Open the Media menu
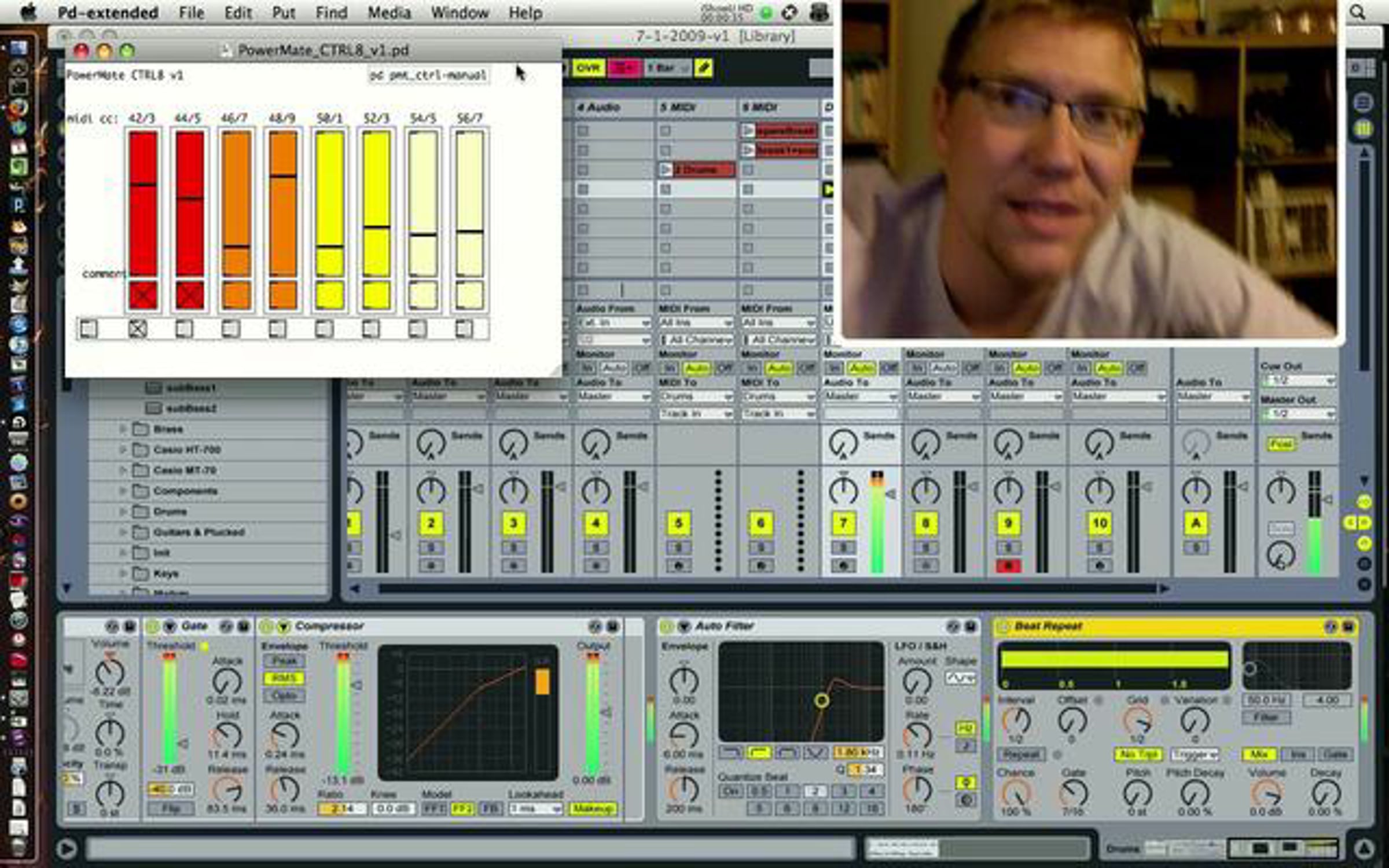The image size is (1389, 868). [389, 12]
